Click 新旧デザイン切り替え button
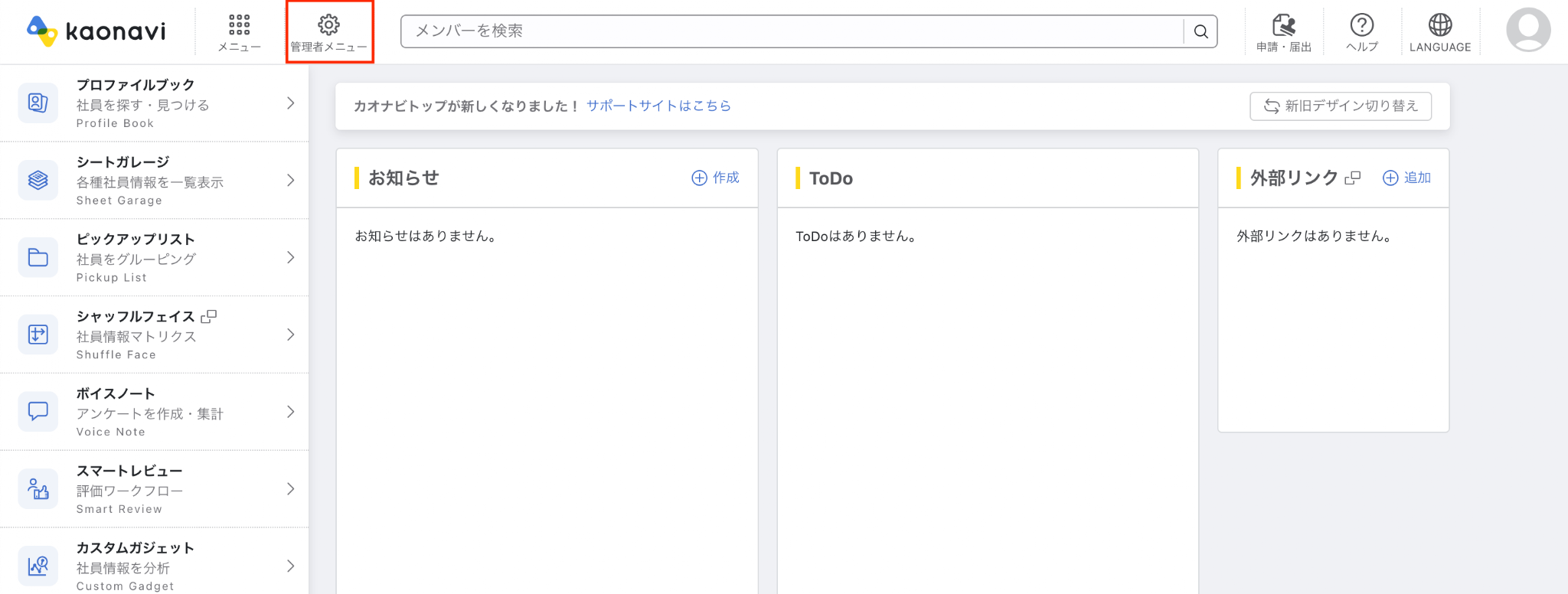This screenshot has width=1568, height=594. pos(1341,106)
